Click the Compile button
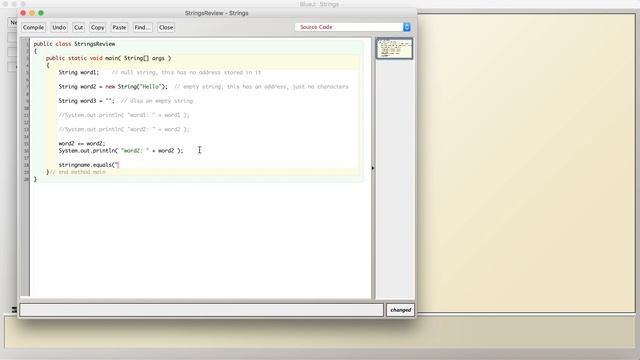Screen dimensions: 640x360 pyautogui.click(x=33, y=27)
